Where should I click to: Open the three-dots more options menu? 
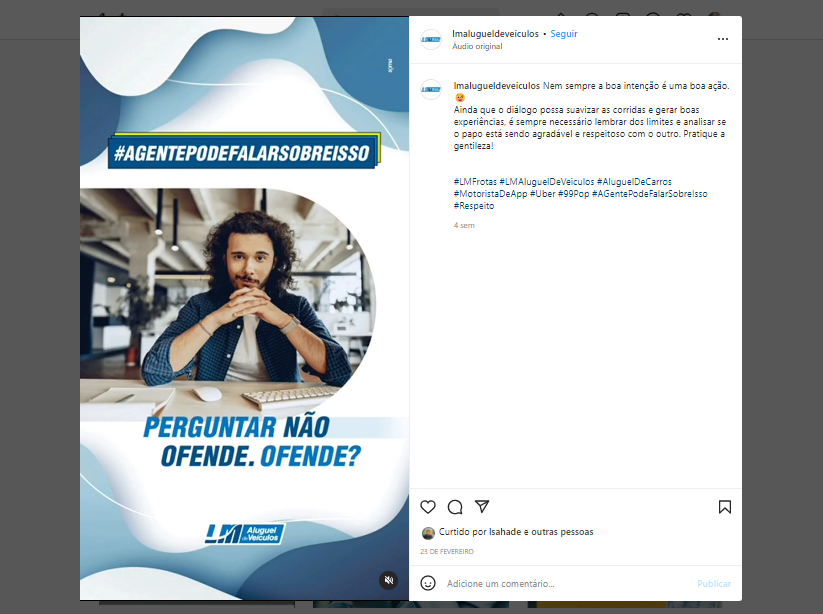pyautogui.click(x=723, y=39)
